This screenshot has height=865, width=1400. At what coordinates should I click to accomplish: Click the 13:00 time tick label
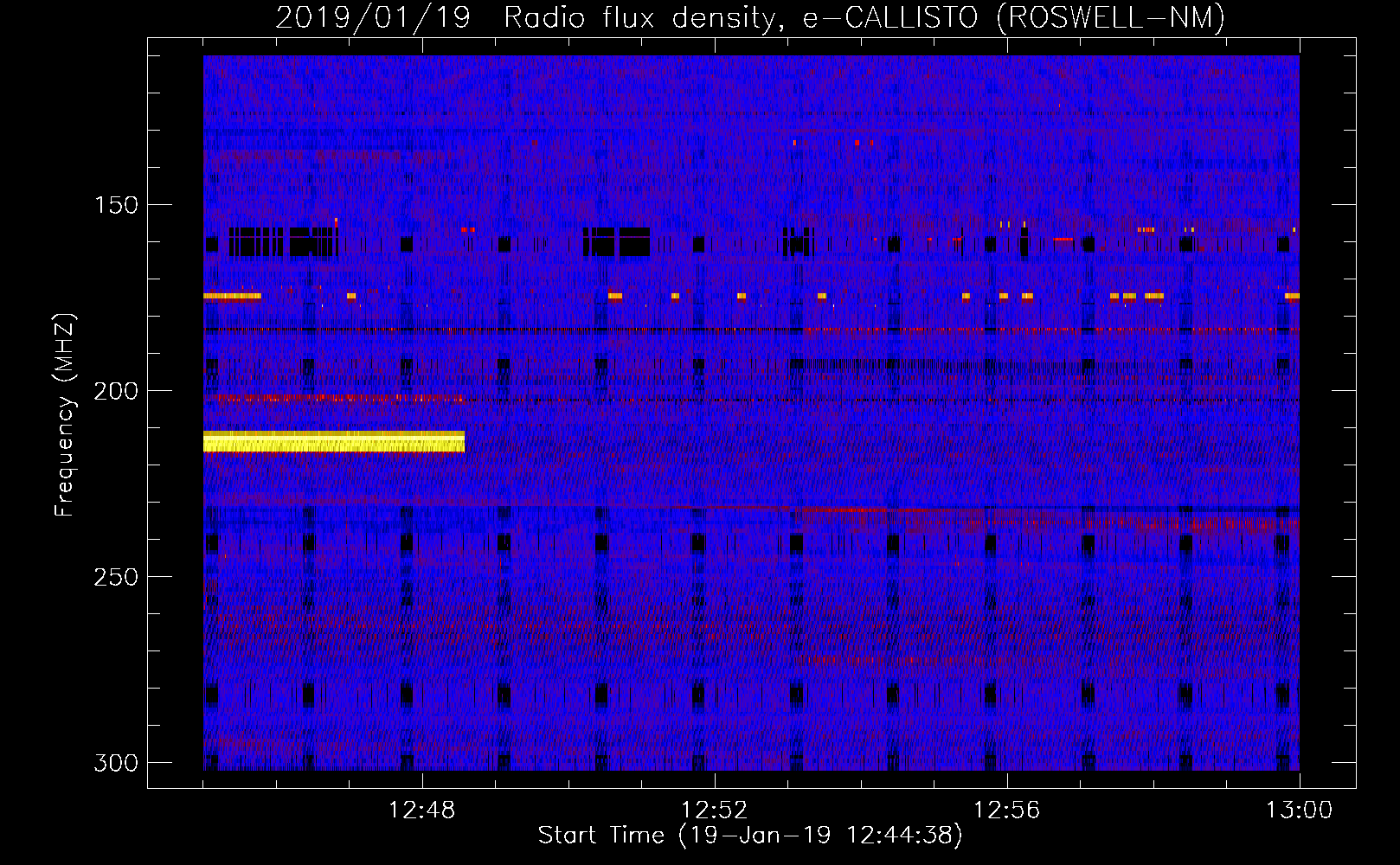(x=1299, y=811)
